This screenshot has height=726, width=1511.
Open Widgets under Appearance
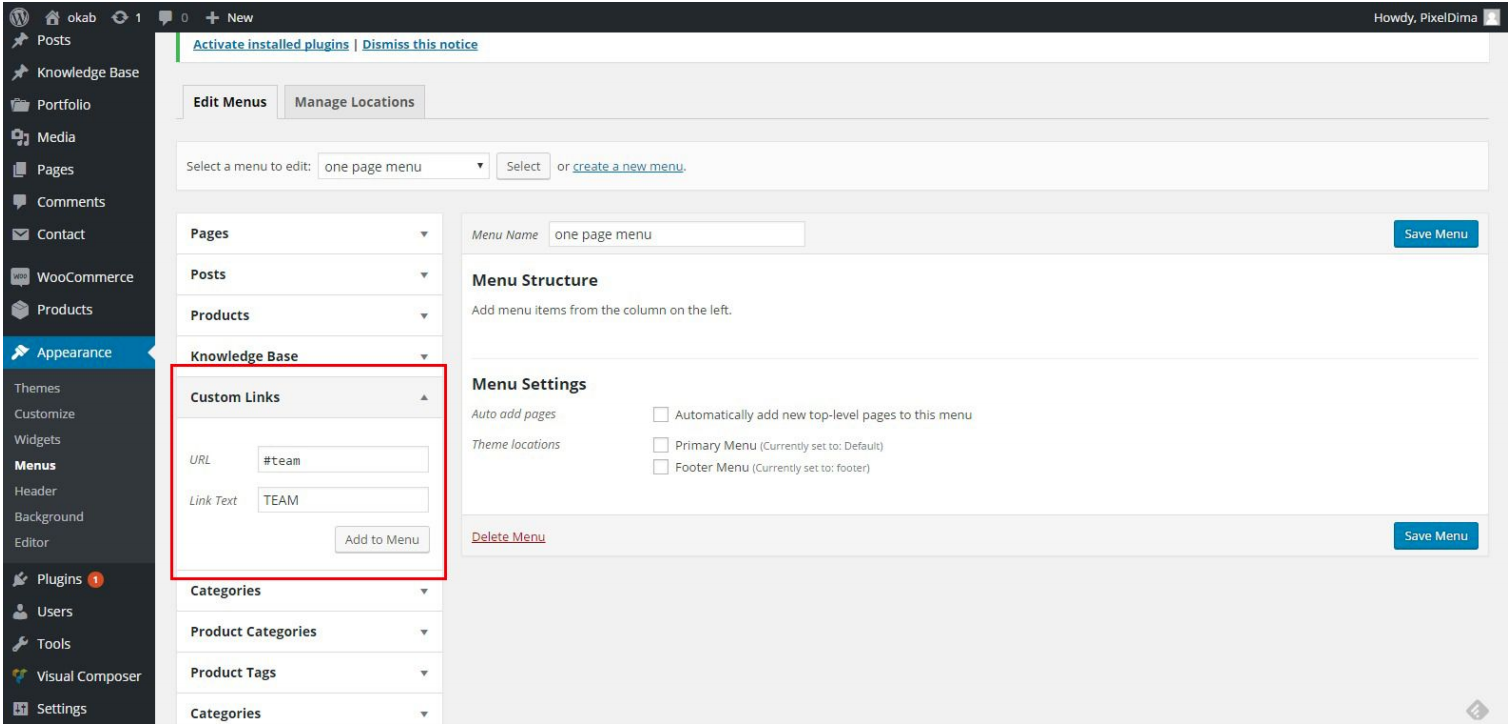pos(37,439)
